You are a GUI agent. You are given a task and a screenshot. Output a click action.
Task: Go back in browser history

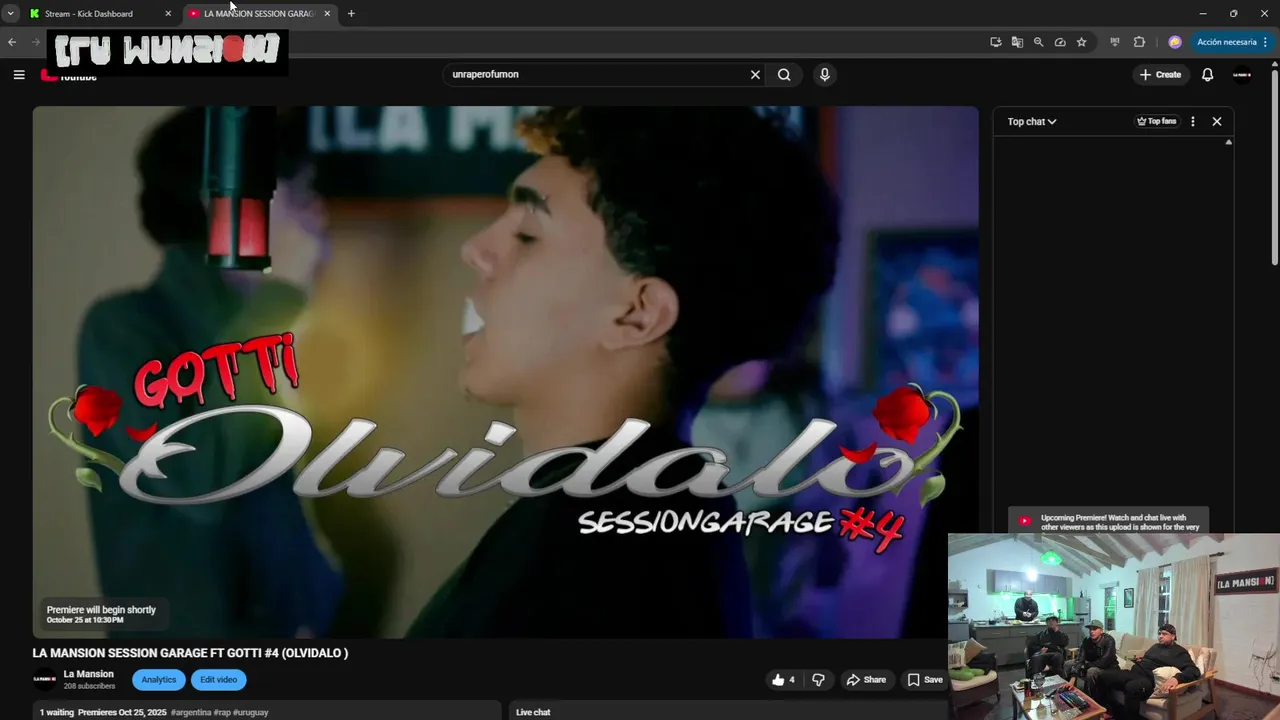tap(12, 42)
